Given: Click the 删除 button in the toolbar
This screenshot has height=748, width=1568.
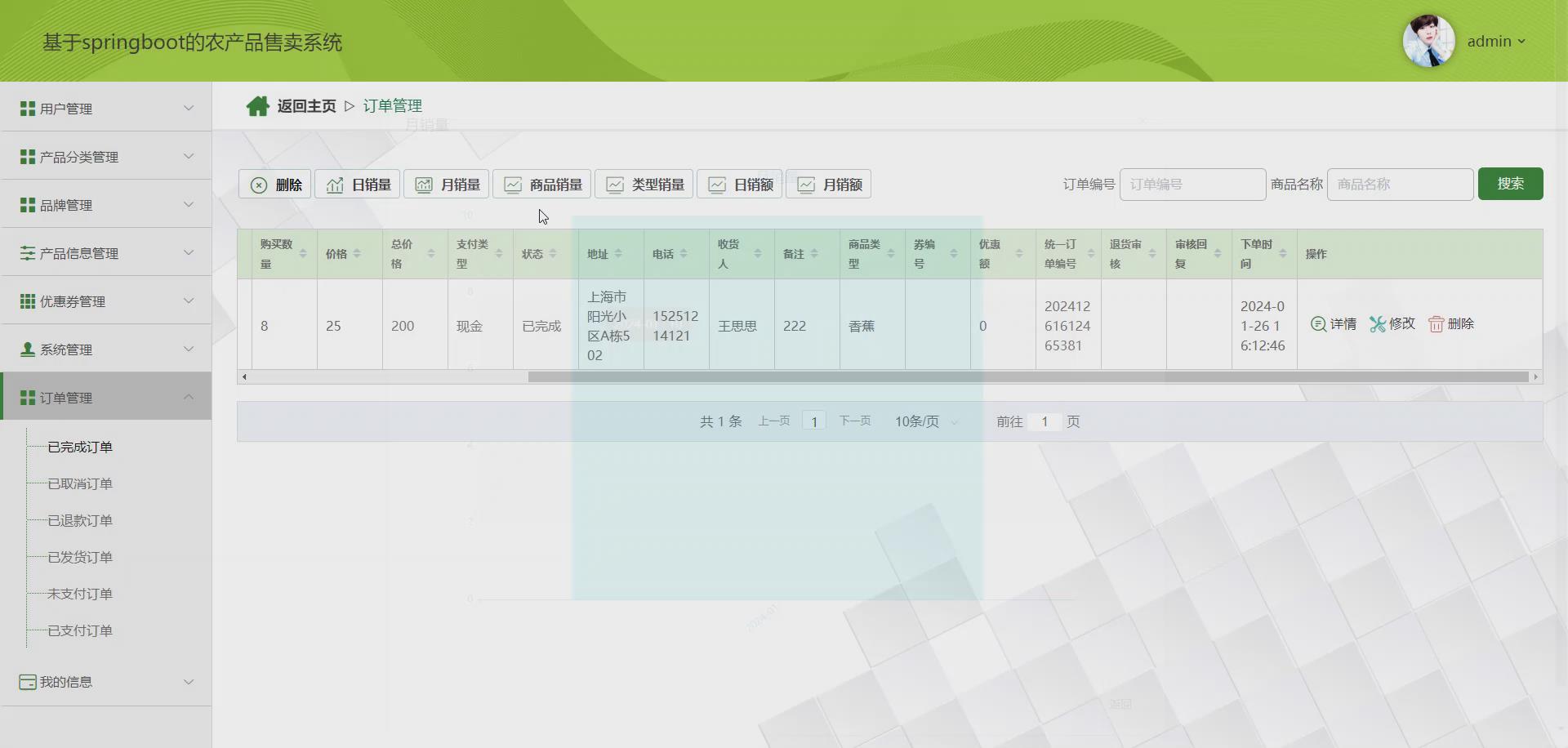Looking at the screenshot, I should point(274,184).
